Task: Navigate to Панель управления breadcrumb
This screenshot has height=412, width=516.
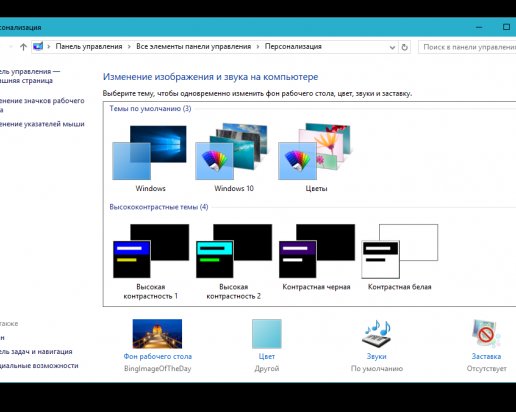Action: 89,46
